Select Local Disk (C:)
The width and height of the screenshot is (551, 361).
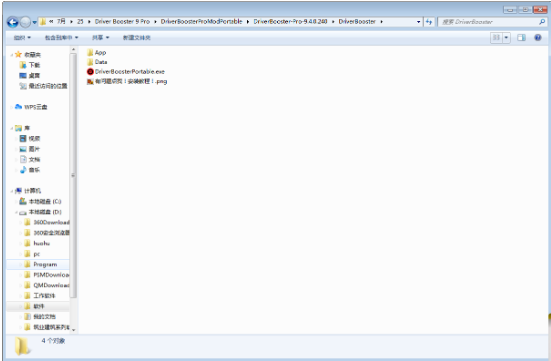(x=40, y=201)
